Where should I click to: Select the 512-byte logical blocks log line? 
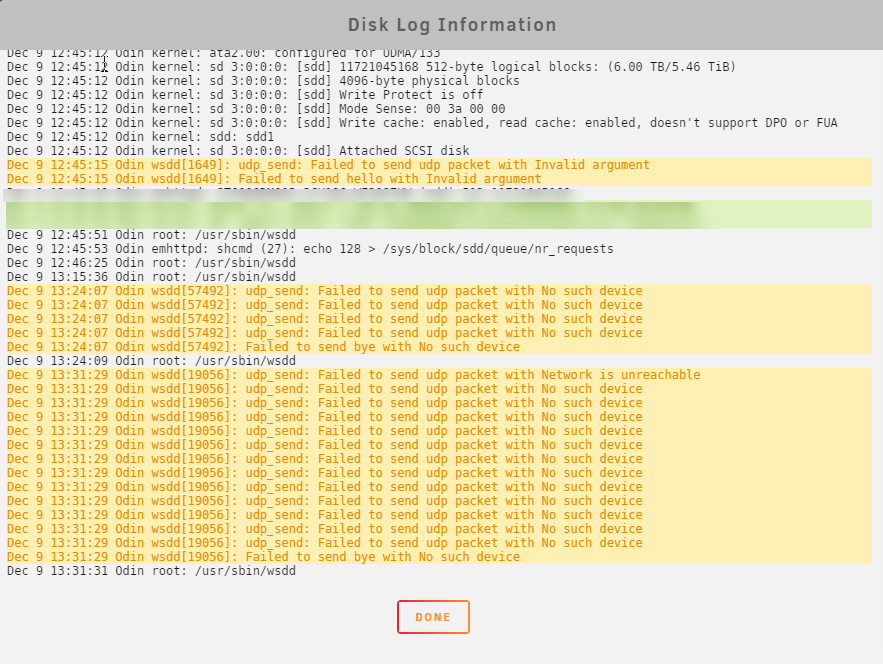point(372,66)
